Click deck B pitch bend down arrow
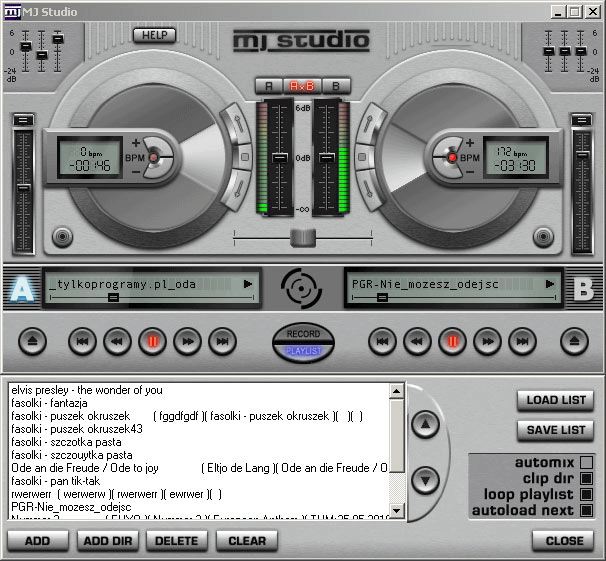 (368, 190)
